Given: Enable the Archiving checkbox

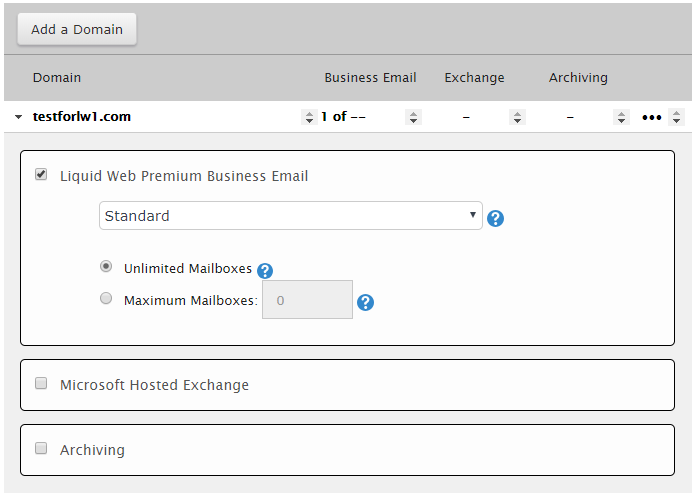Looking at the screenshot, I should 41,448.
